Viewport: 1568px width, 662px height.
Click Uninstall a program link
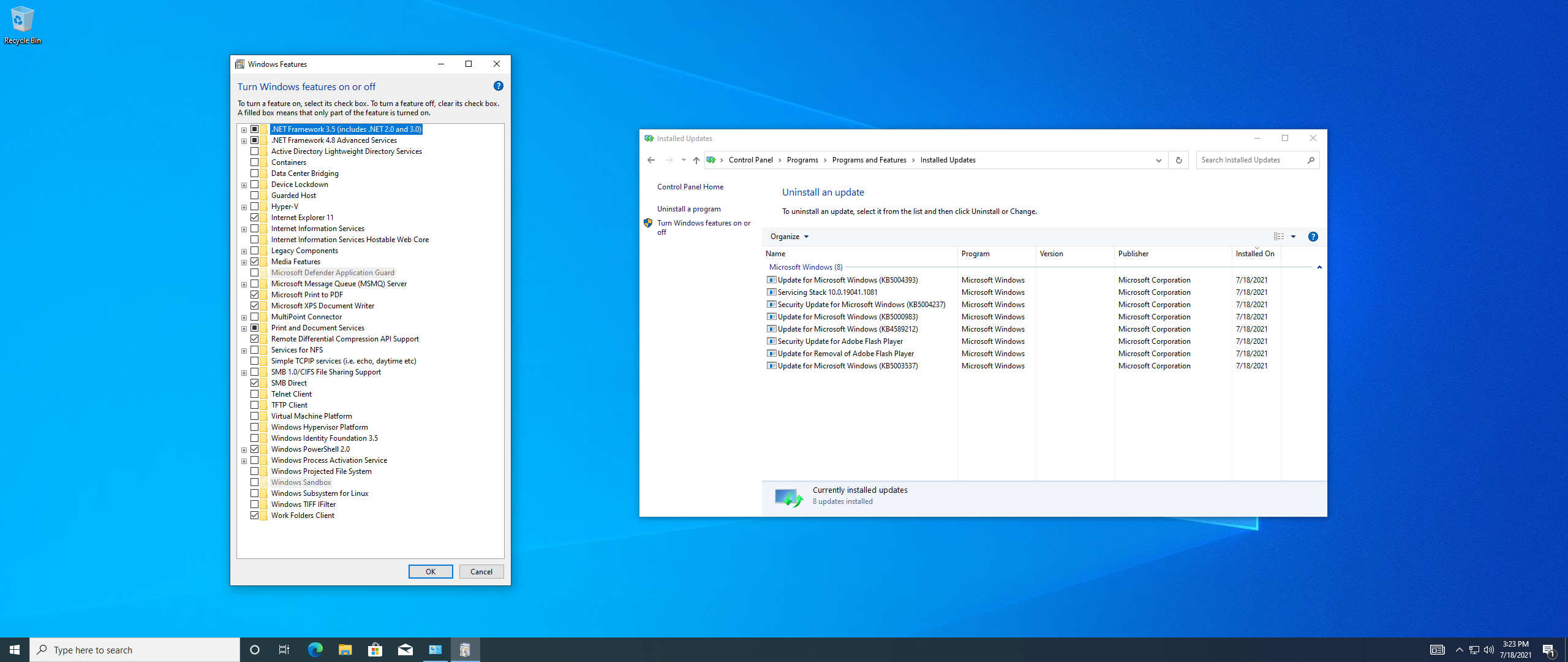coord(689,209)
